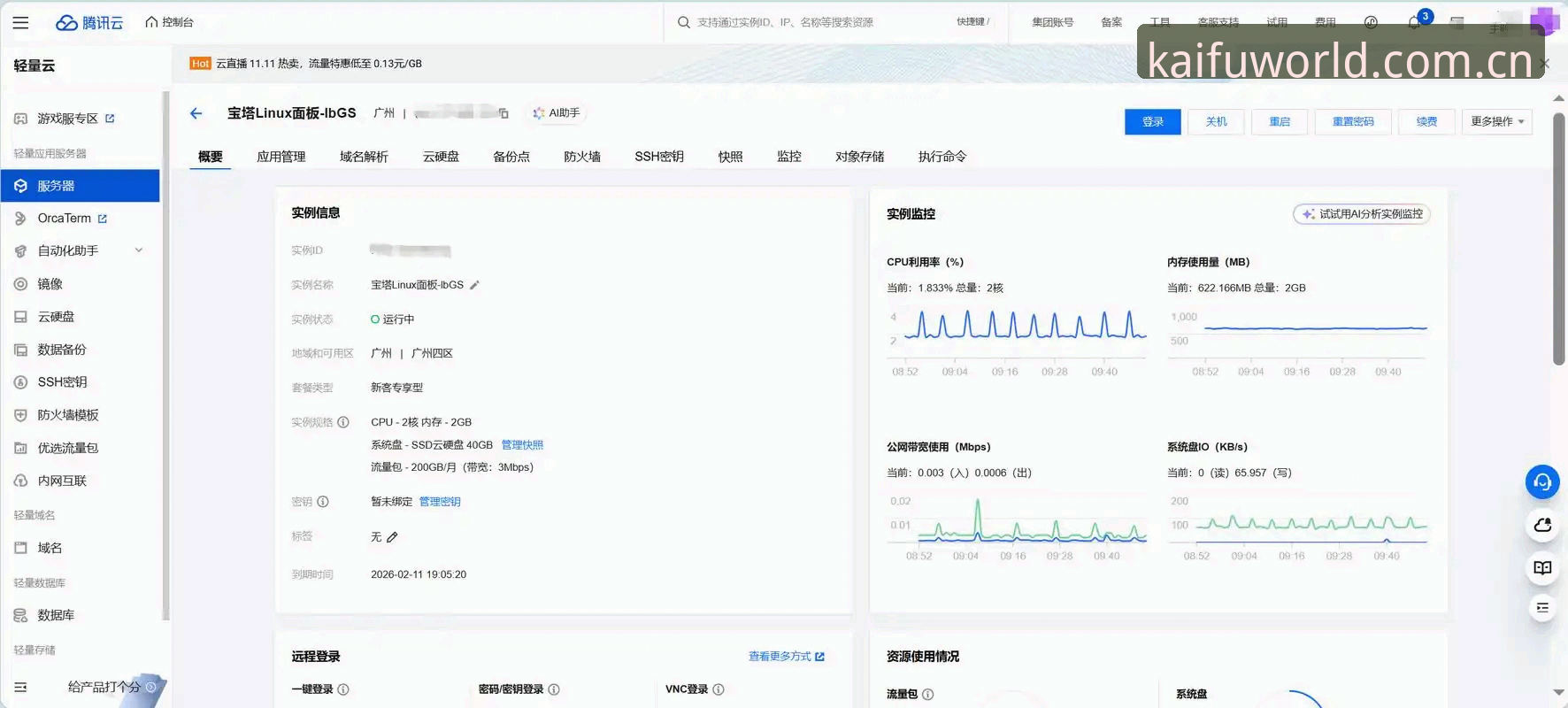Click the info icon next to 实例规格
1568x708 pixels.
coord(343,422)
